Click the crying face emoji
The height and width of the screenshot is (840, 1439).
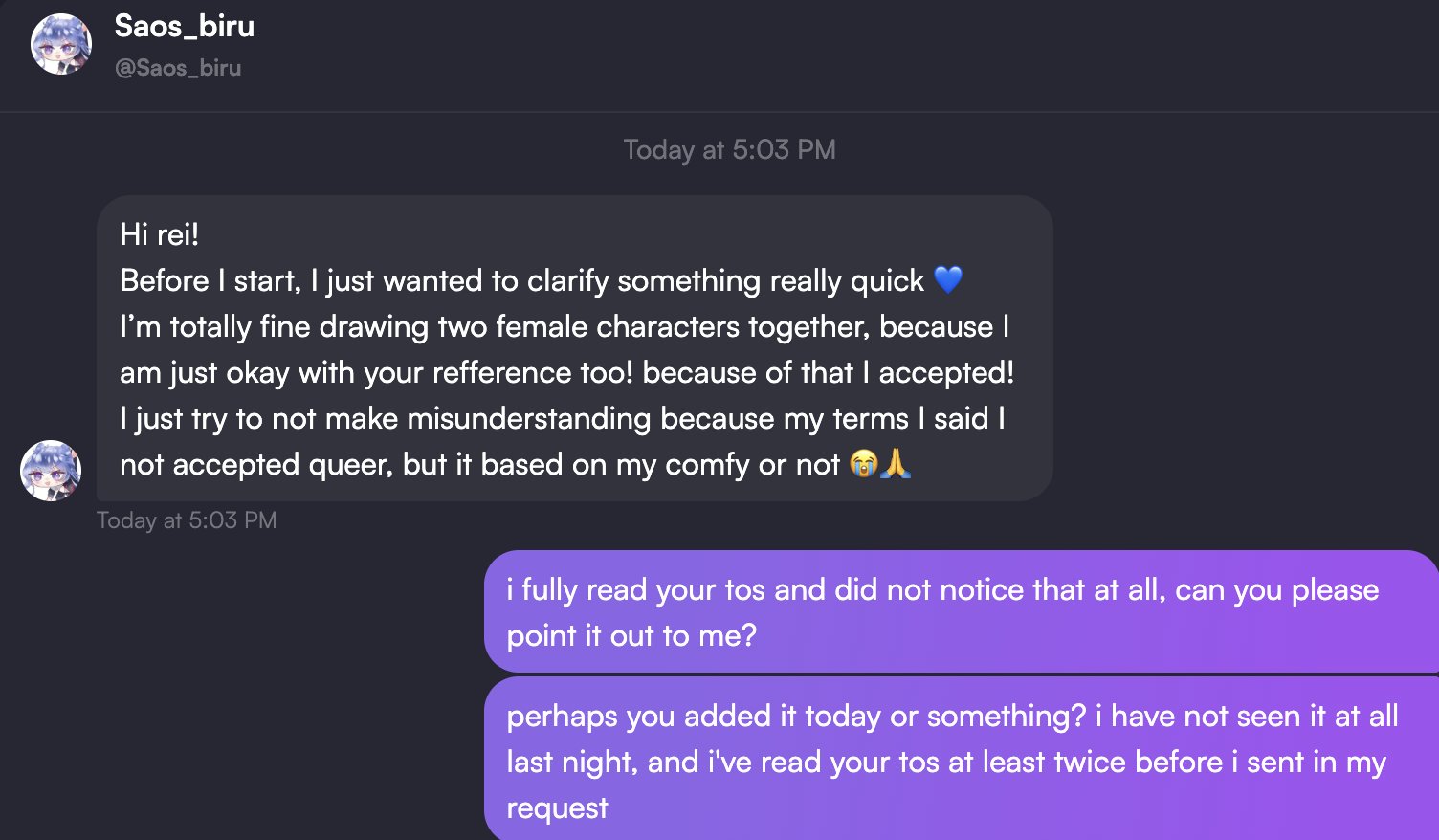click(864, 465)
